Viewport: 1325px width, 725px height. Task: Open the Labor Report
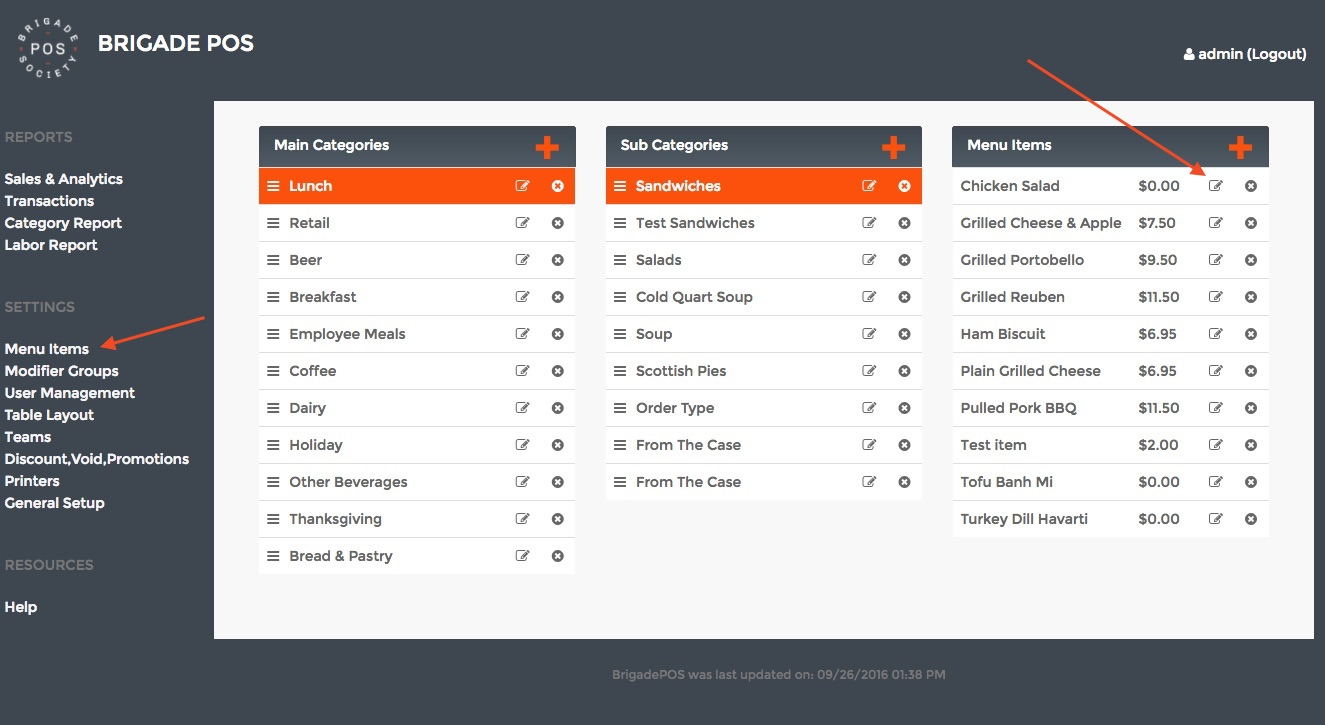[x=51, y=245]
